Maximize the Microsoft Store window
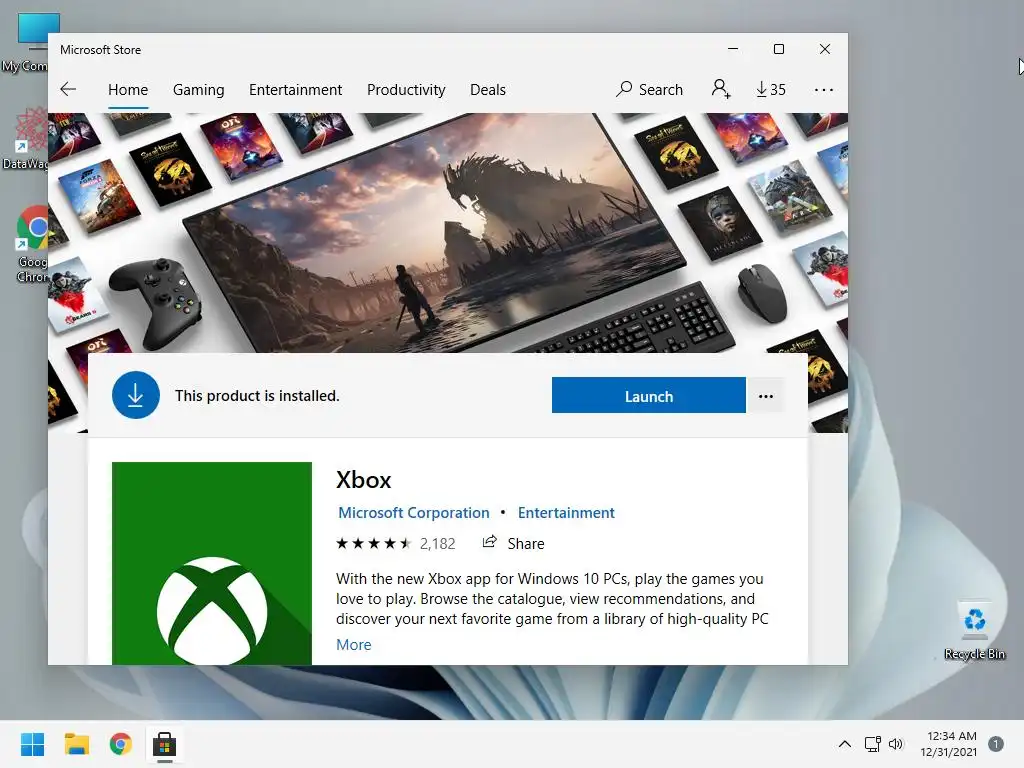This screenshot has height=768, width=1024. [778, 49]
